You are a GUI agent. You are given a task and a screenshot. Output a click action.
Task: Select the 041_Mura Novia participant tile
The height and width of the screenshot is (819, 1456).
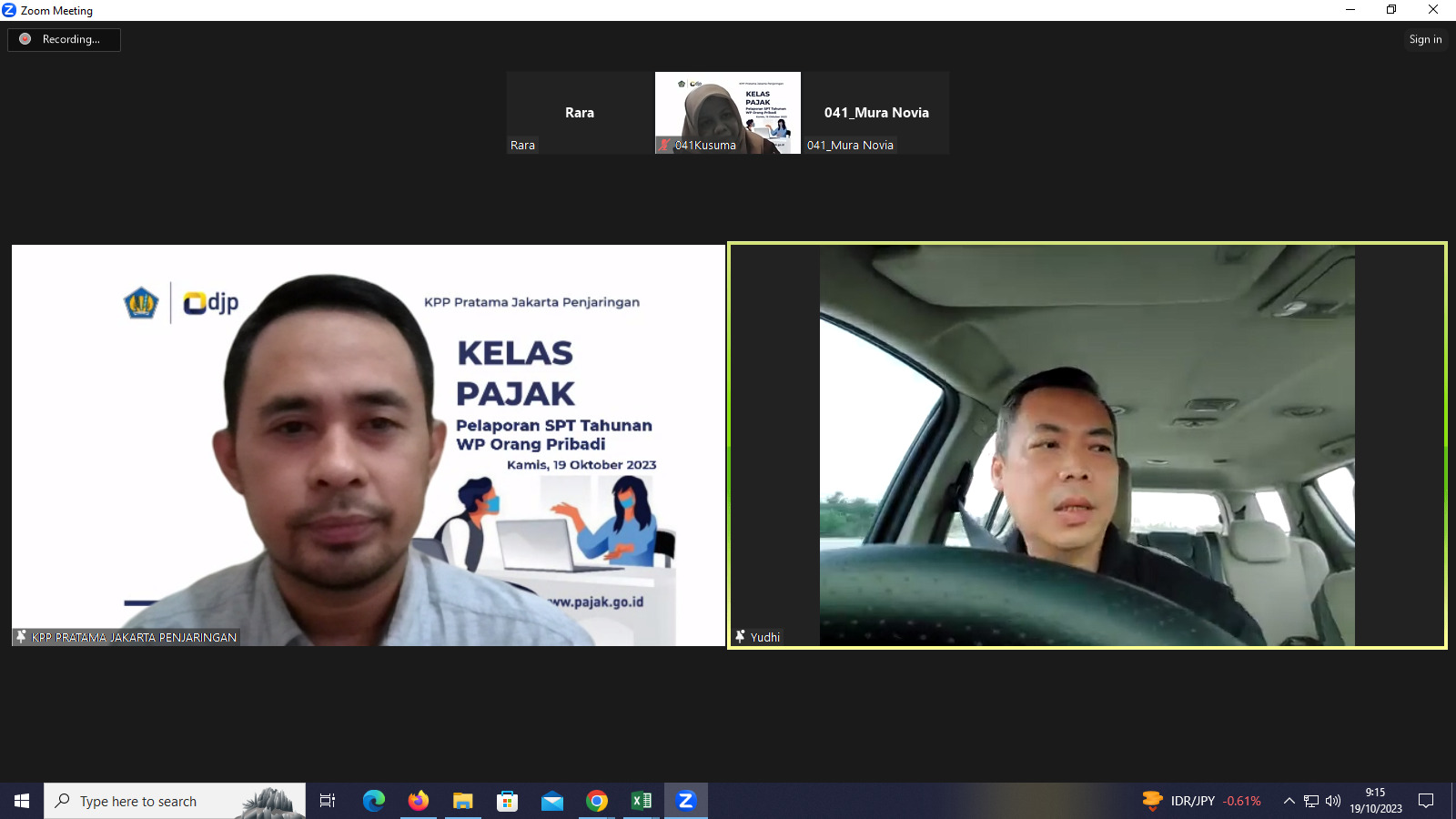(x=876, y=113)
